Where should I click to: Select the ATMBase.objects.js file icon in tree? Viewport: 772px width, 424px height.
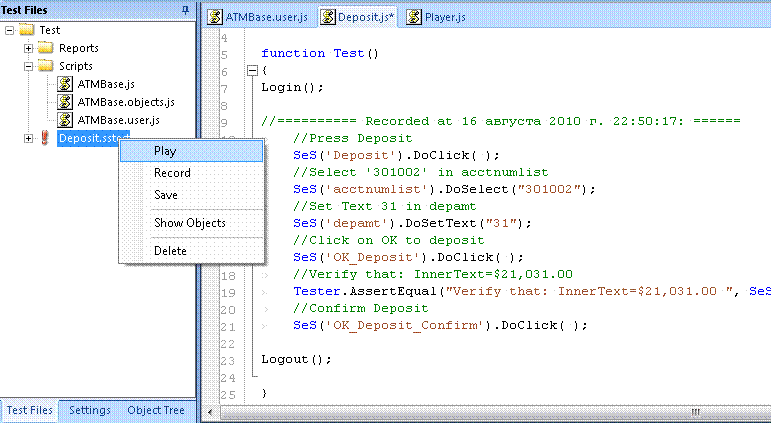[x=65, y=102]
